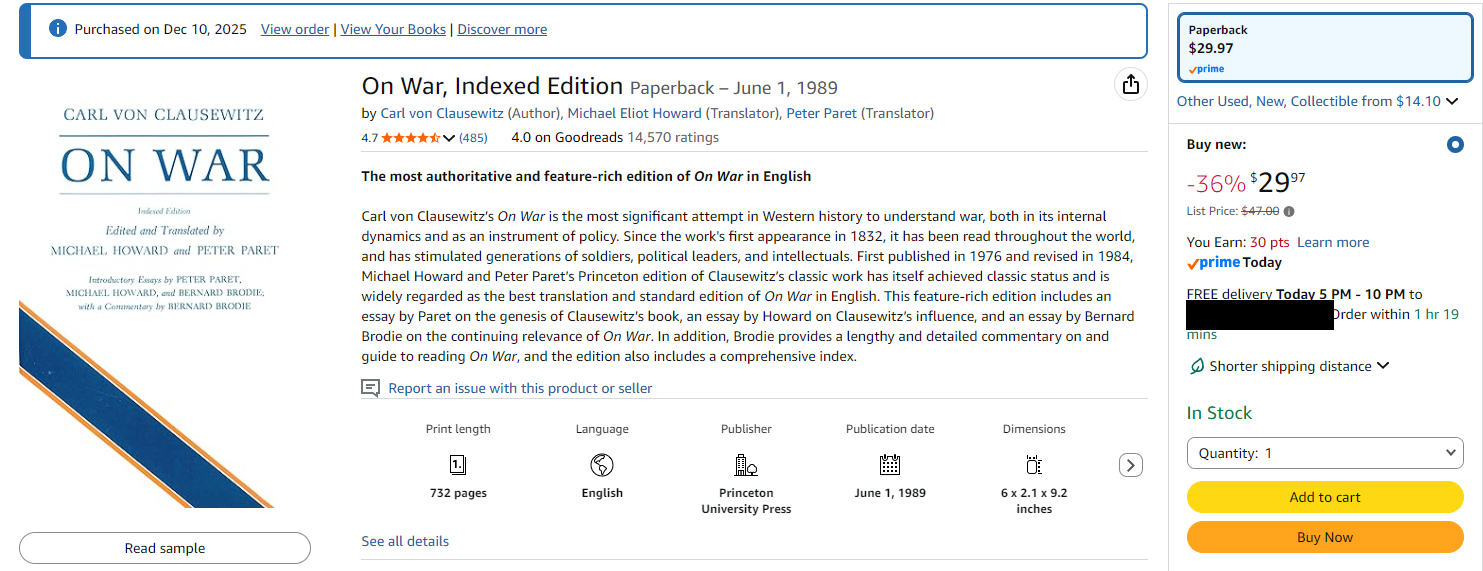The height and width of the screenshot is (571, 1483).
Task: Click the share icon beside the title
Action: [x=1129, y=84]
